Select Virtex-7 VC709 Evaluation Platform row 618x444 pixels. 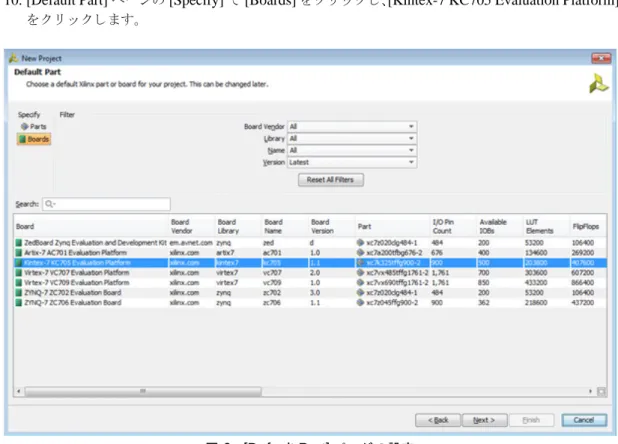pos(311,282)
